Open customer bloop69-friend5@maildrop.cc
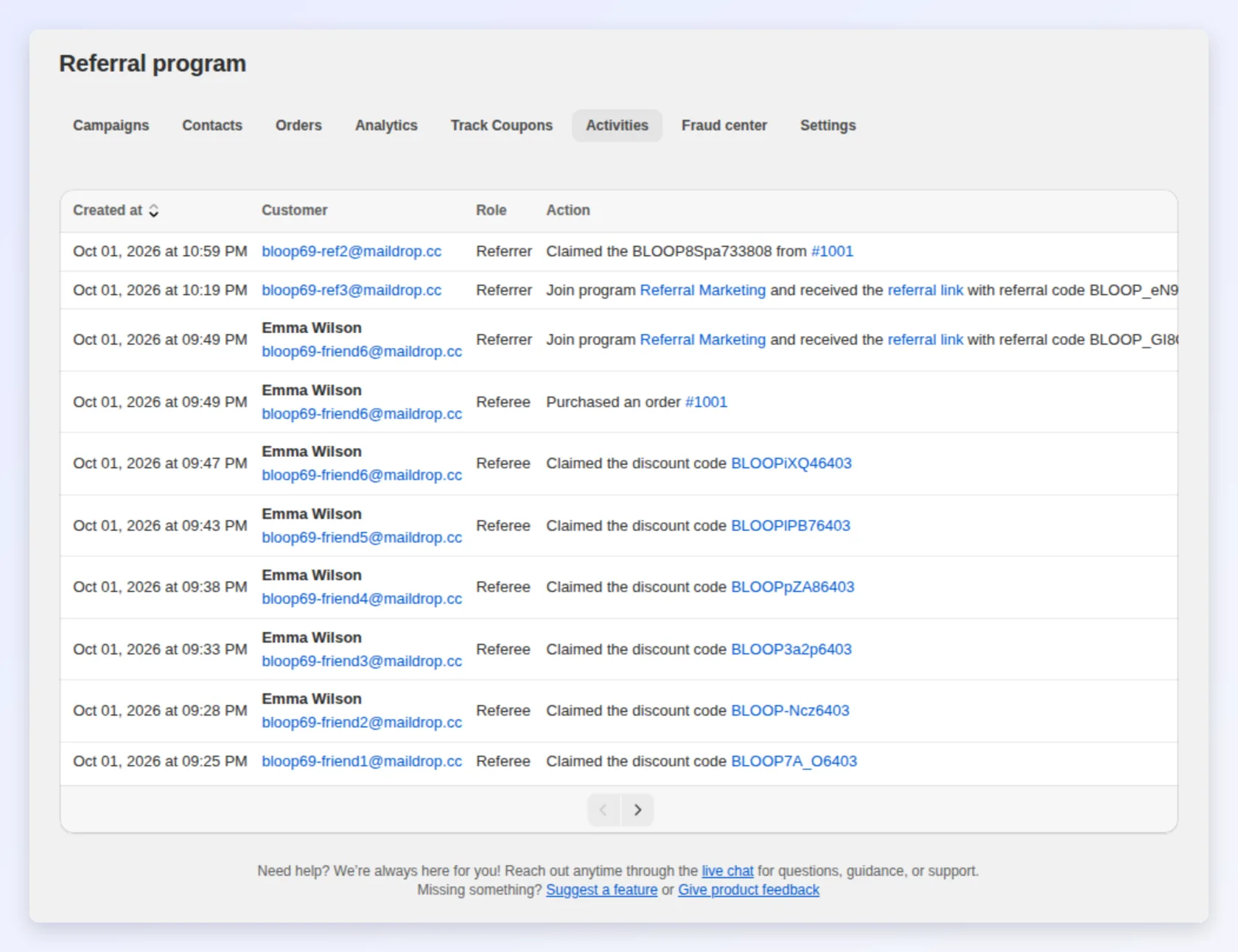The image size is (1238, 952). [362, 538]
